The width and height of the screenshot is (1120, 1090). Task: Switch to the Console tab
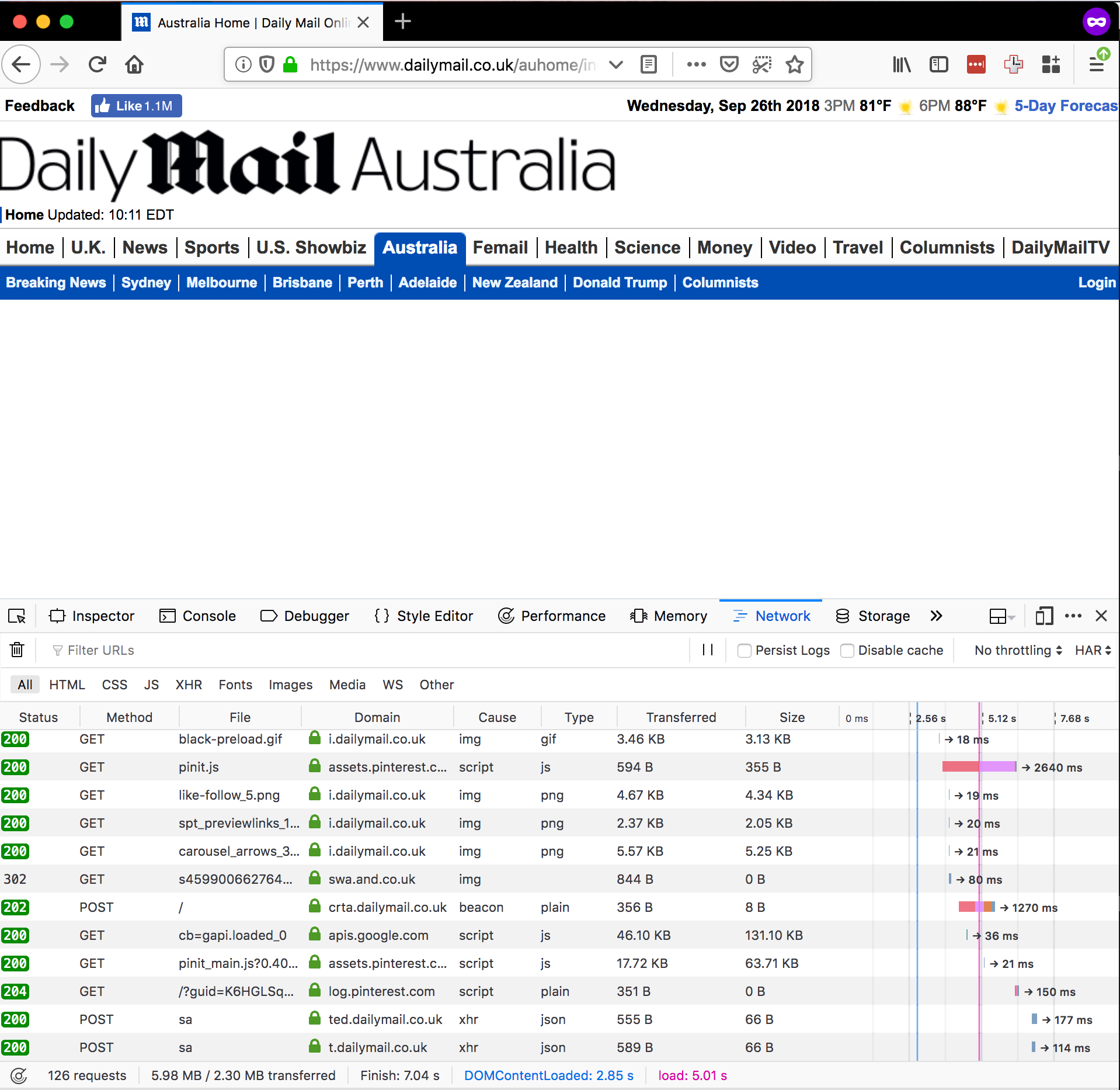[197, 616]
